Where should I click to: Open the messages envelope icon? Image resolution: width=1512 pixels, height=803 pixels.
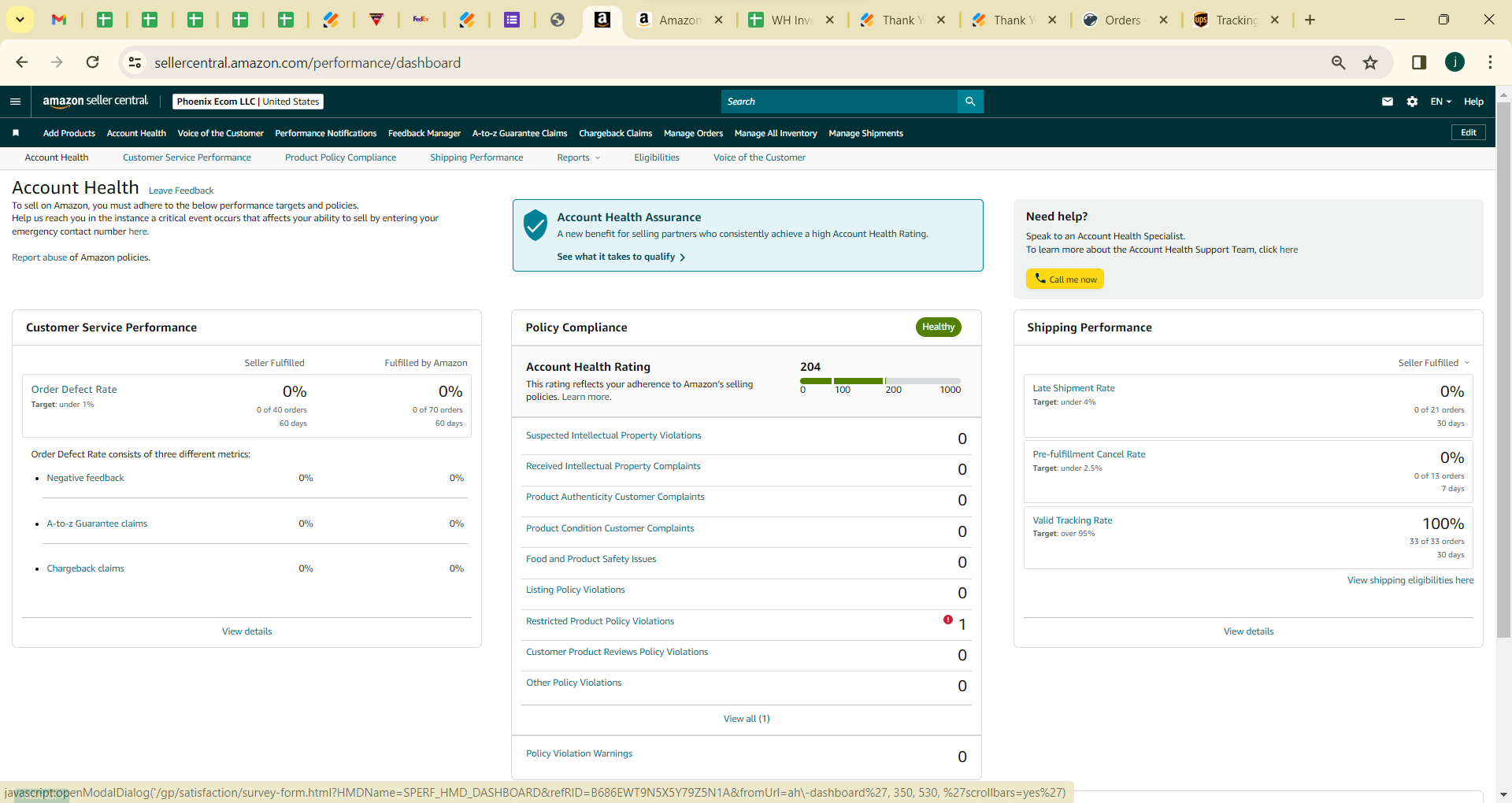pos(1388,102)
